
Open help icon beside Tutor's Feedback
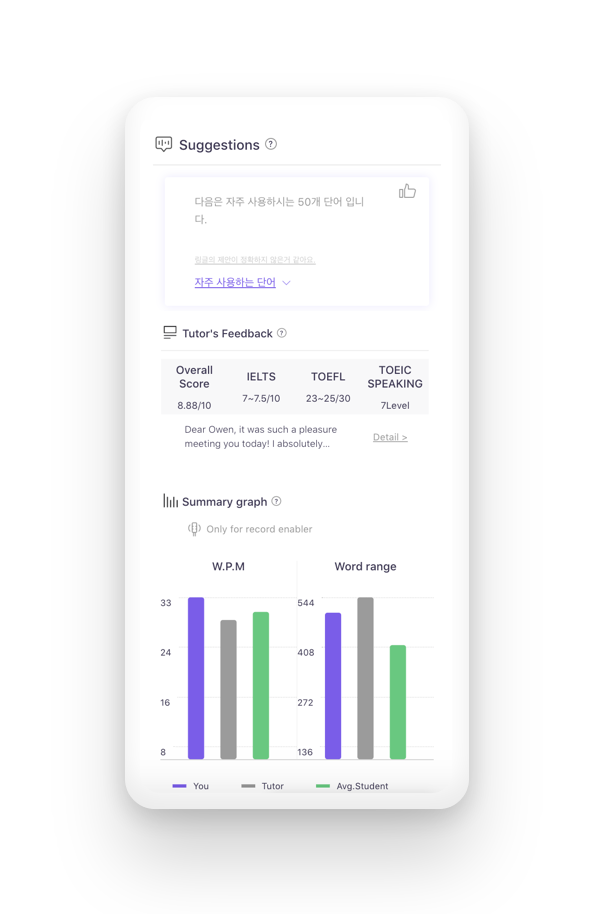pos(282,333)
